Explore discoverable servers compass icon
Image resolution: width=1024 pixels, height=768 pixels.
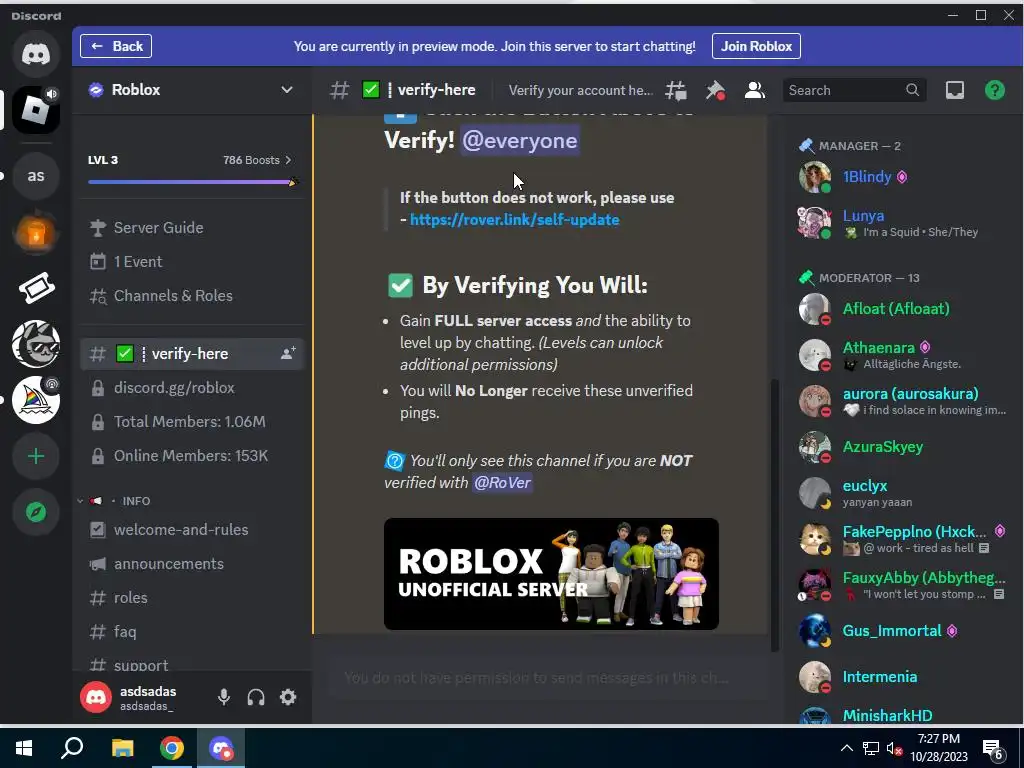36,512
